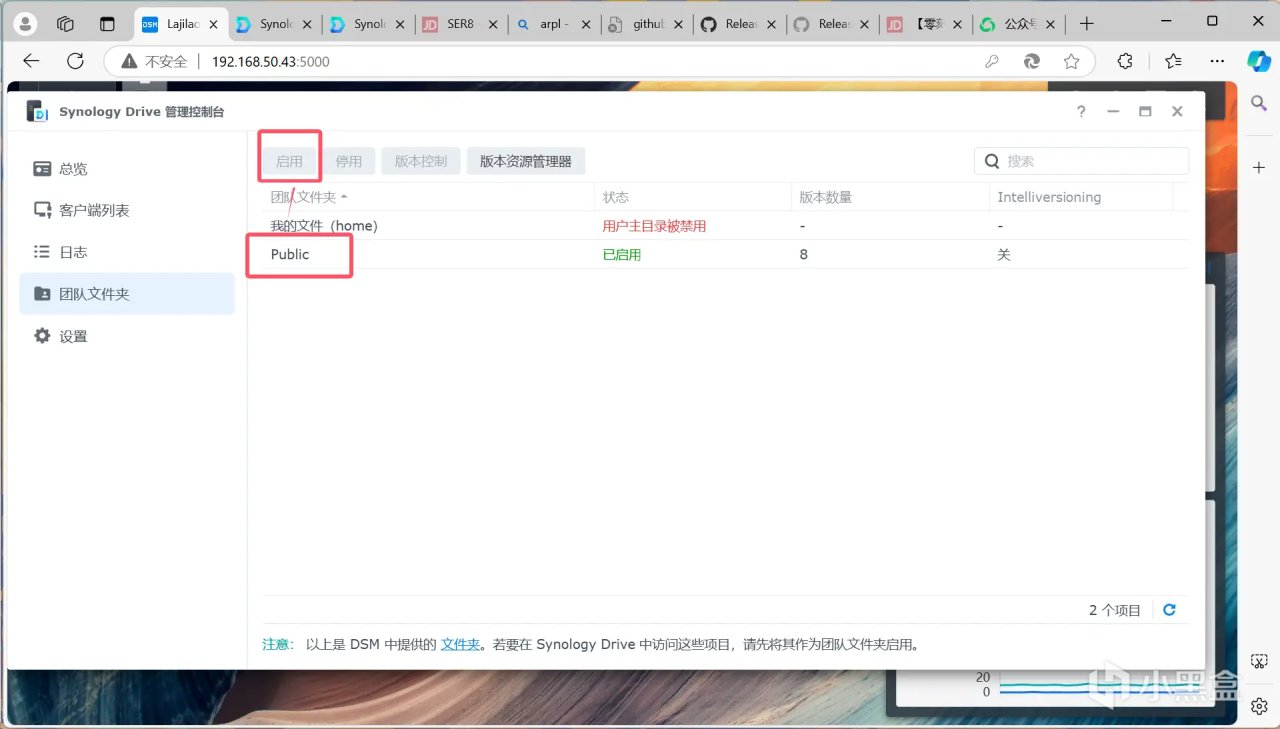Open Edge sidebar settings gear

tap(1259, 707)
